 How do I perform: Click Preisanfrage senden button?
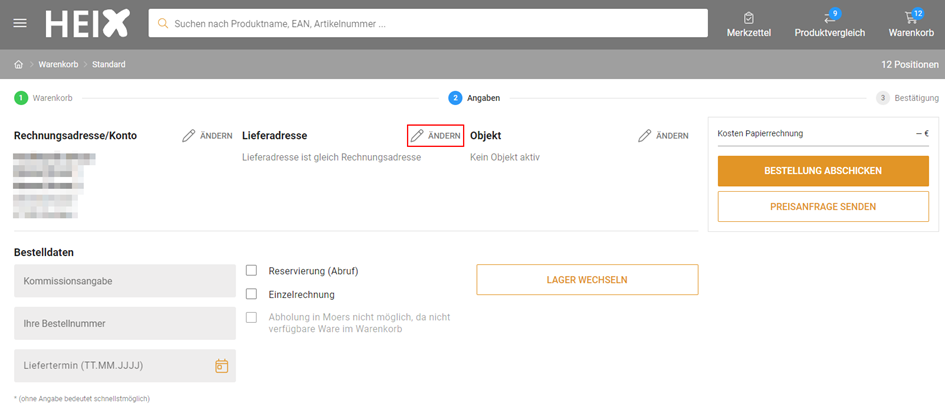pyautogui.click(x=822, y=207)
